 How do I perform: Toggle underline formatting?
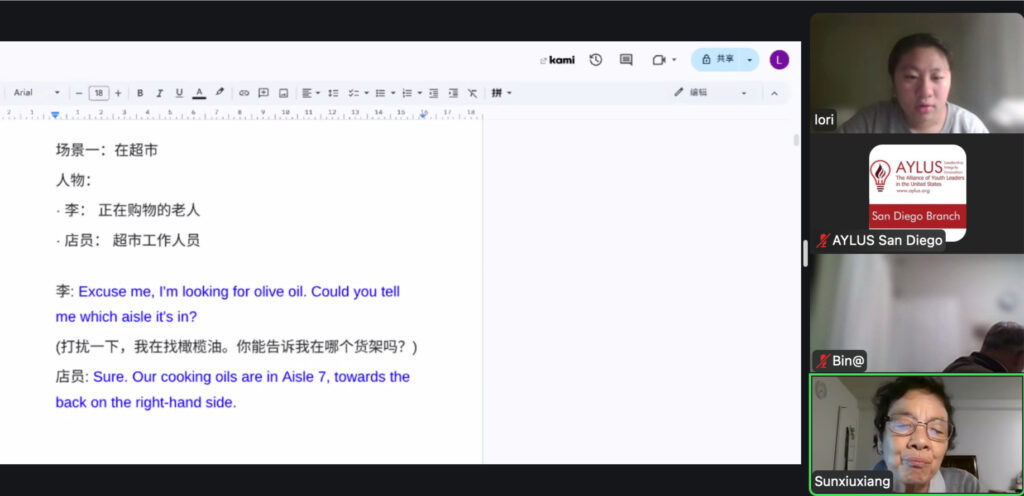(x=179, y=93)
